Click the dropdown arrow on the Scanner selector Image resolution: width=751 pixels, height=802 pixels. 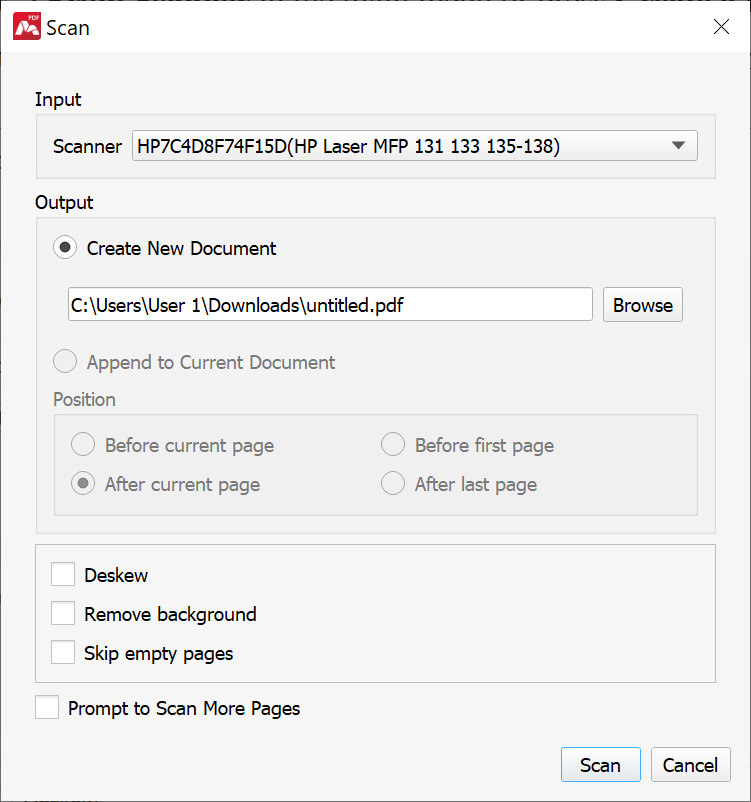tap(680, 145)
